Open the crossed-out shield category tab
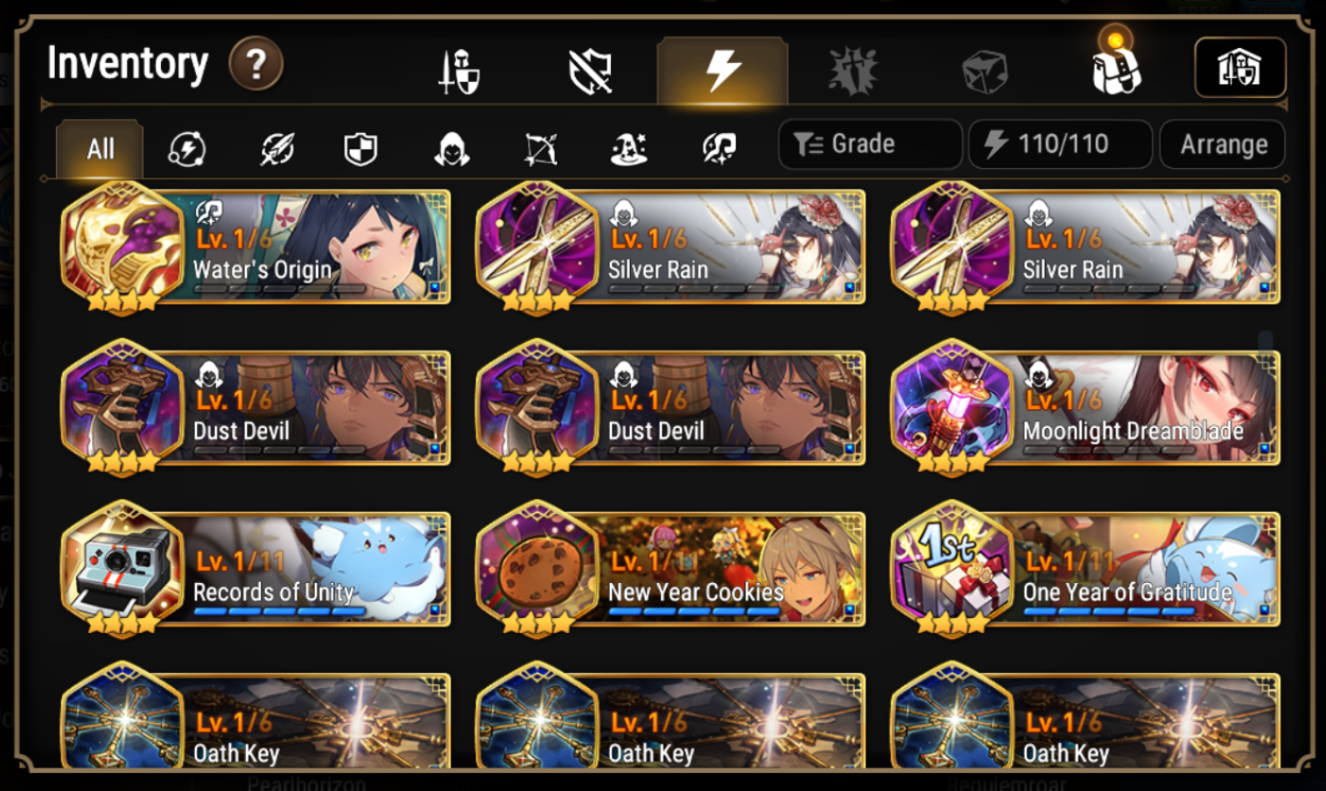This screenshot has height=791, width=1326. click(x=590, y=72)
